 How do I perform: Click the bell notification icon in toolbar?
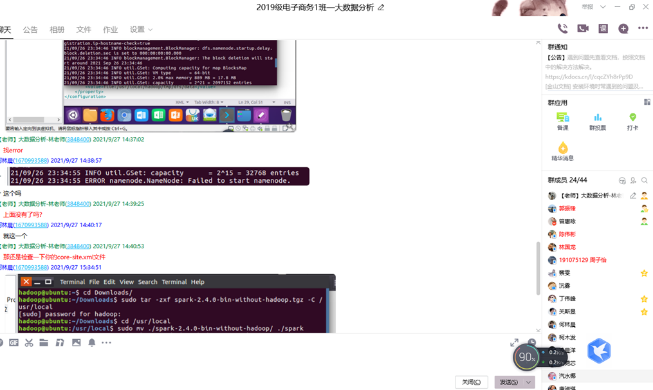click(92, 342)
